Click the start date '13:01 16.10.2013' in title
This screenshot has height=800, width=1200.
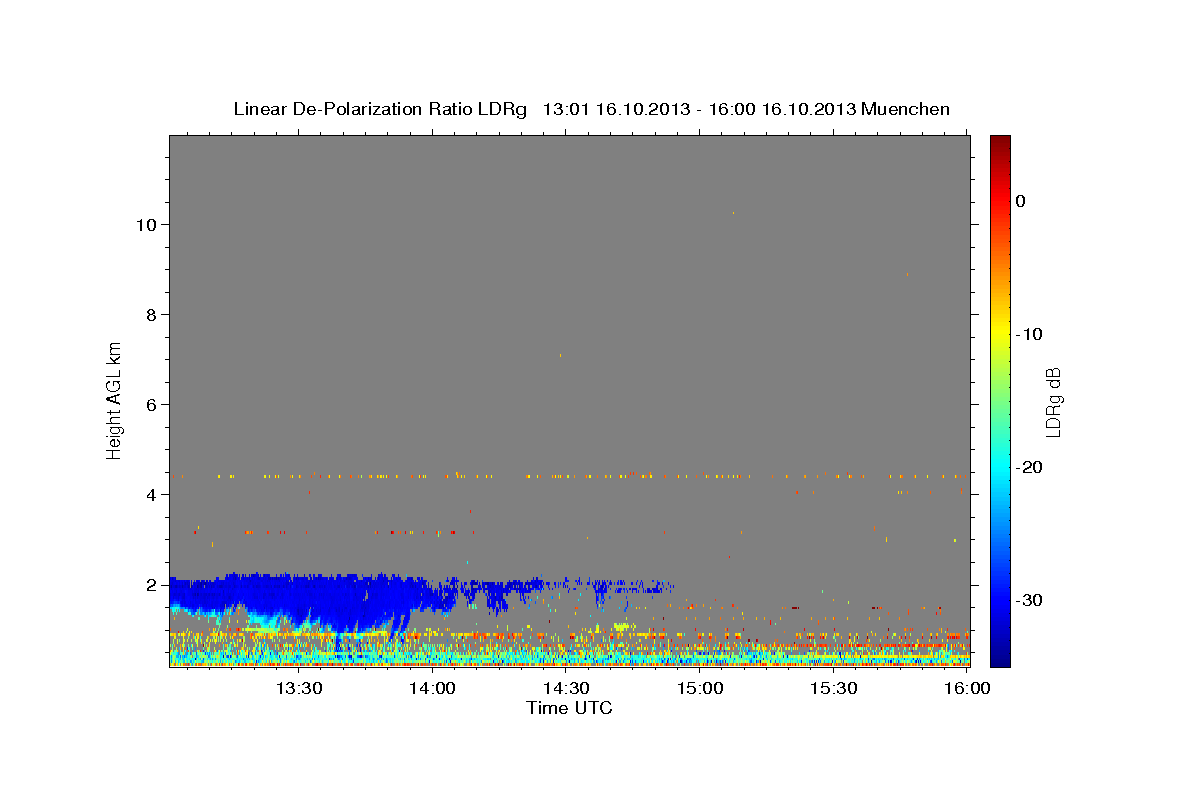616,109
